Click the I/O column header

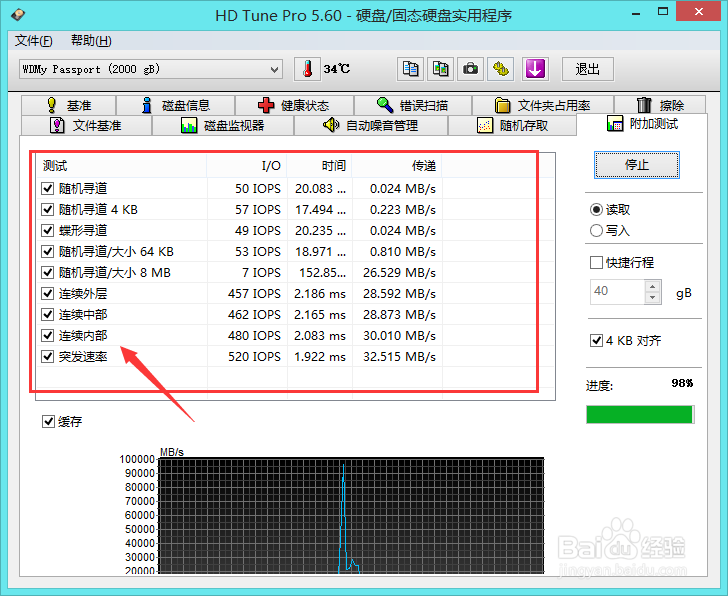coord(247,166)
